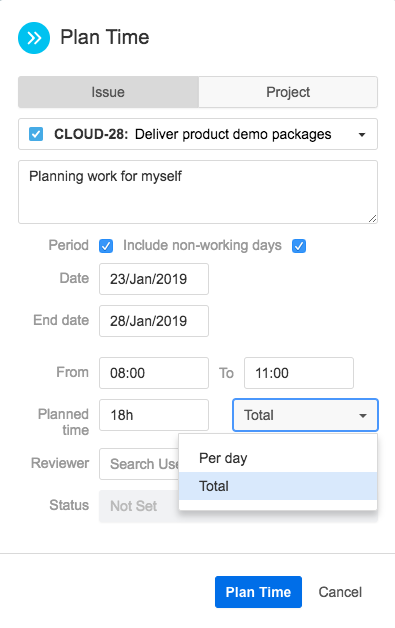Screen dimensions: 395x628
Task: Click the Date field showing 23/Jan/2019
Action: coord(154,279)
